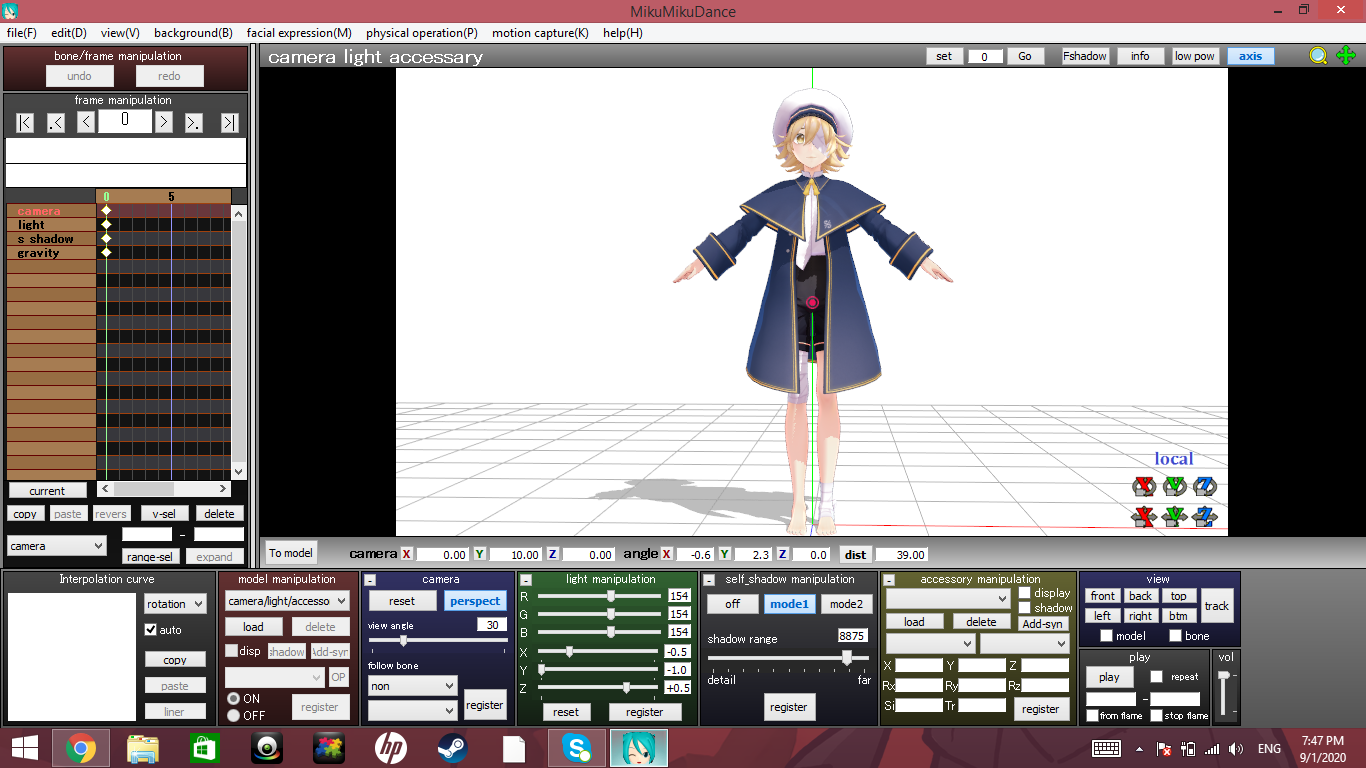The width and height of the screenshot is (1366, 768).
Task: Click the green move-view cross icon
Action: click(x=1346, y=56)
